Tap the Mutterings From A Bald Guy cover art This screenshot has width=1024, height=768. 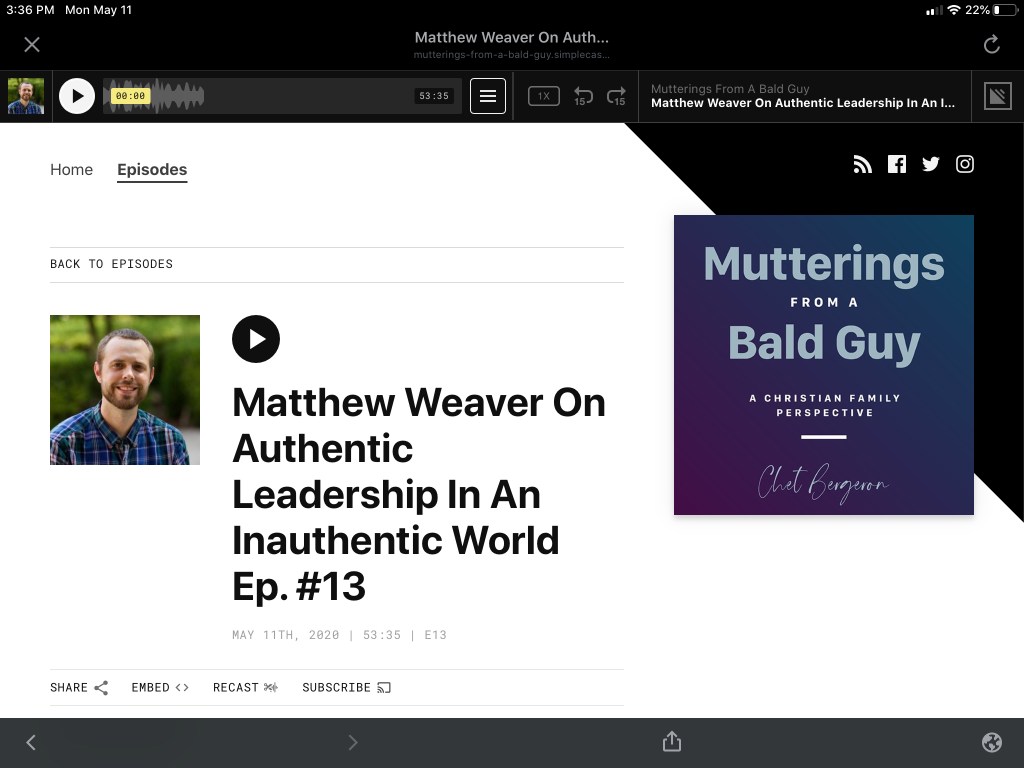tap(823, 365)
